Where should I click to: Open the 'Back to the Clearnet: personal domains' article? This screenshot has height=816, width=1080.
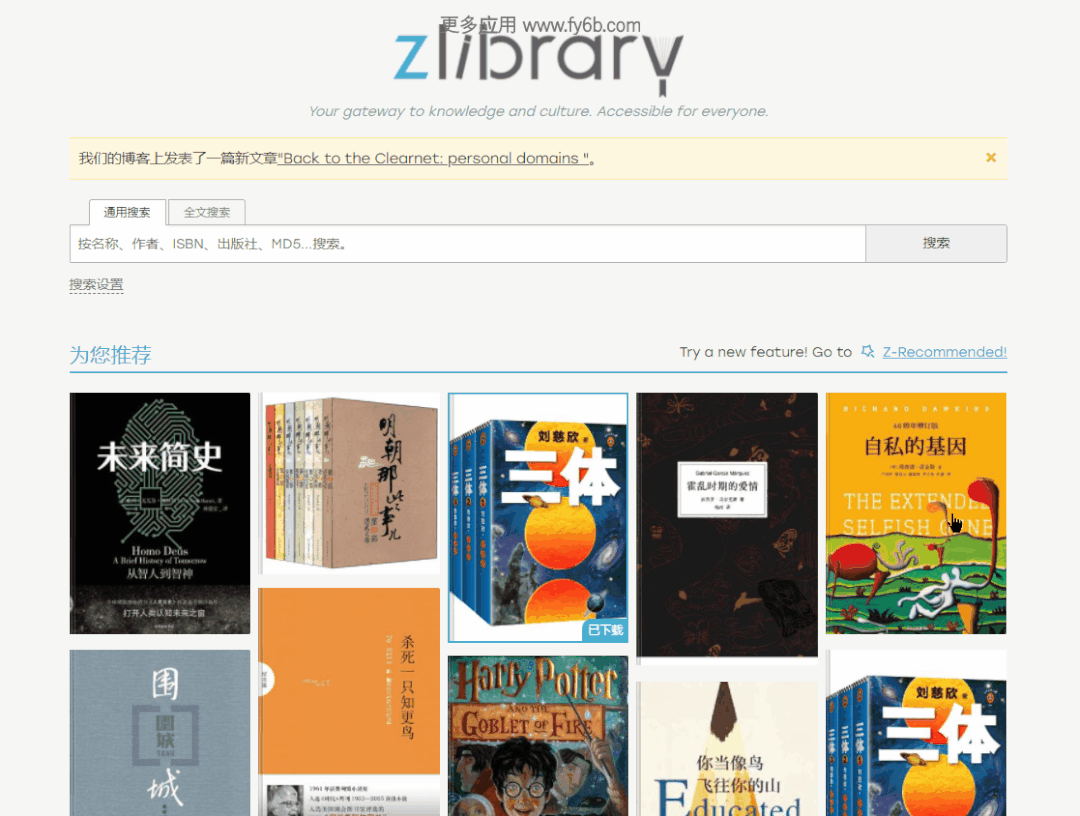[435, 158]
